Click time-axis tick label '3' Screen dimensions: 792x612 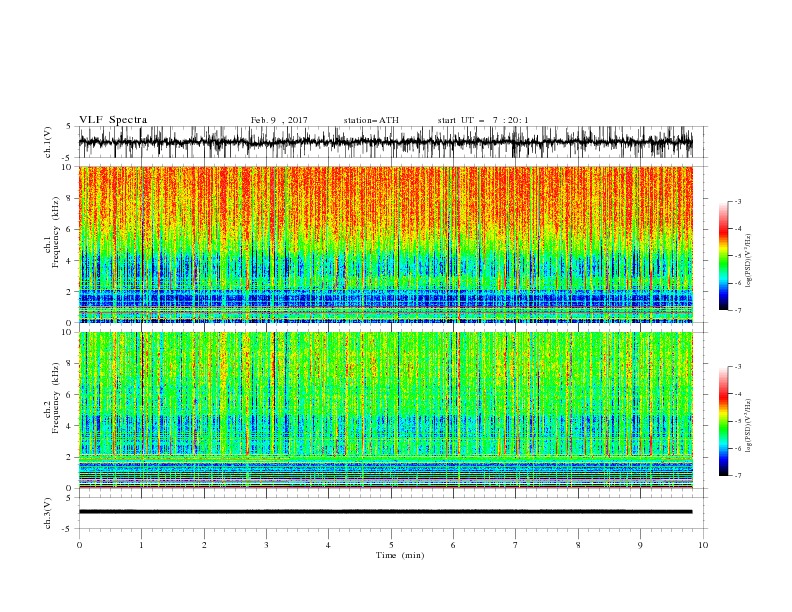(x=266, y=545)
